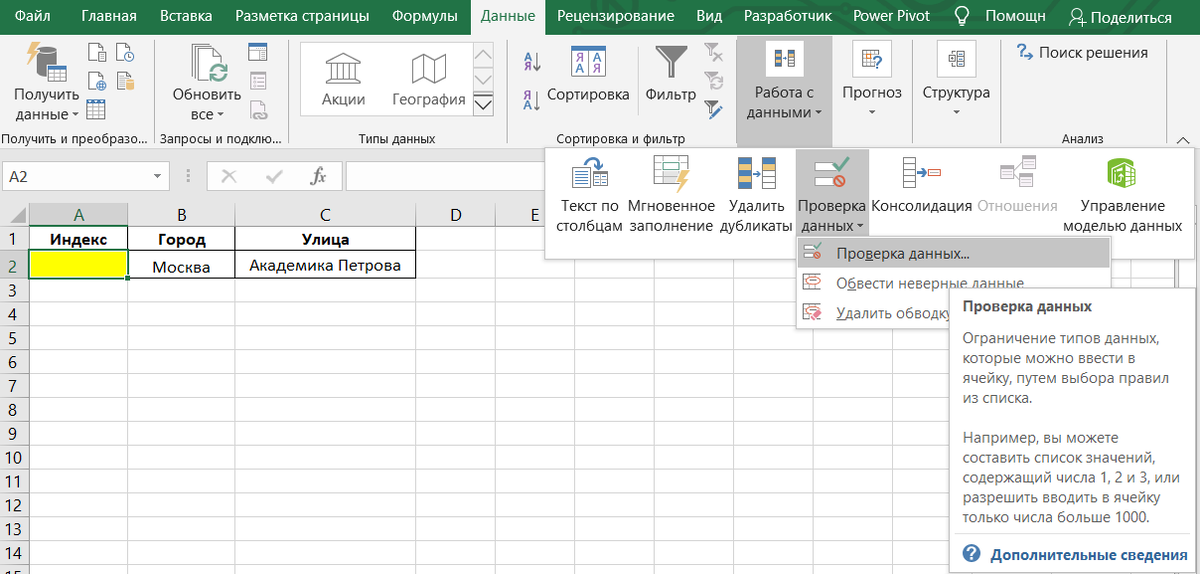Select География data type
The width and height of the screenshot is (1200, 574).
pos(428,78)
